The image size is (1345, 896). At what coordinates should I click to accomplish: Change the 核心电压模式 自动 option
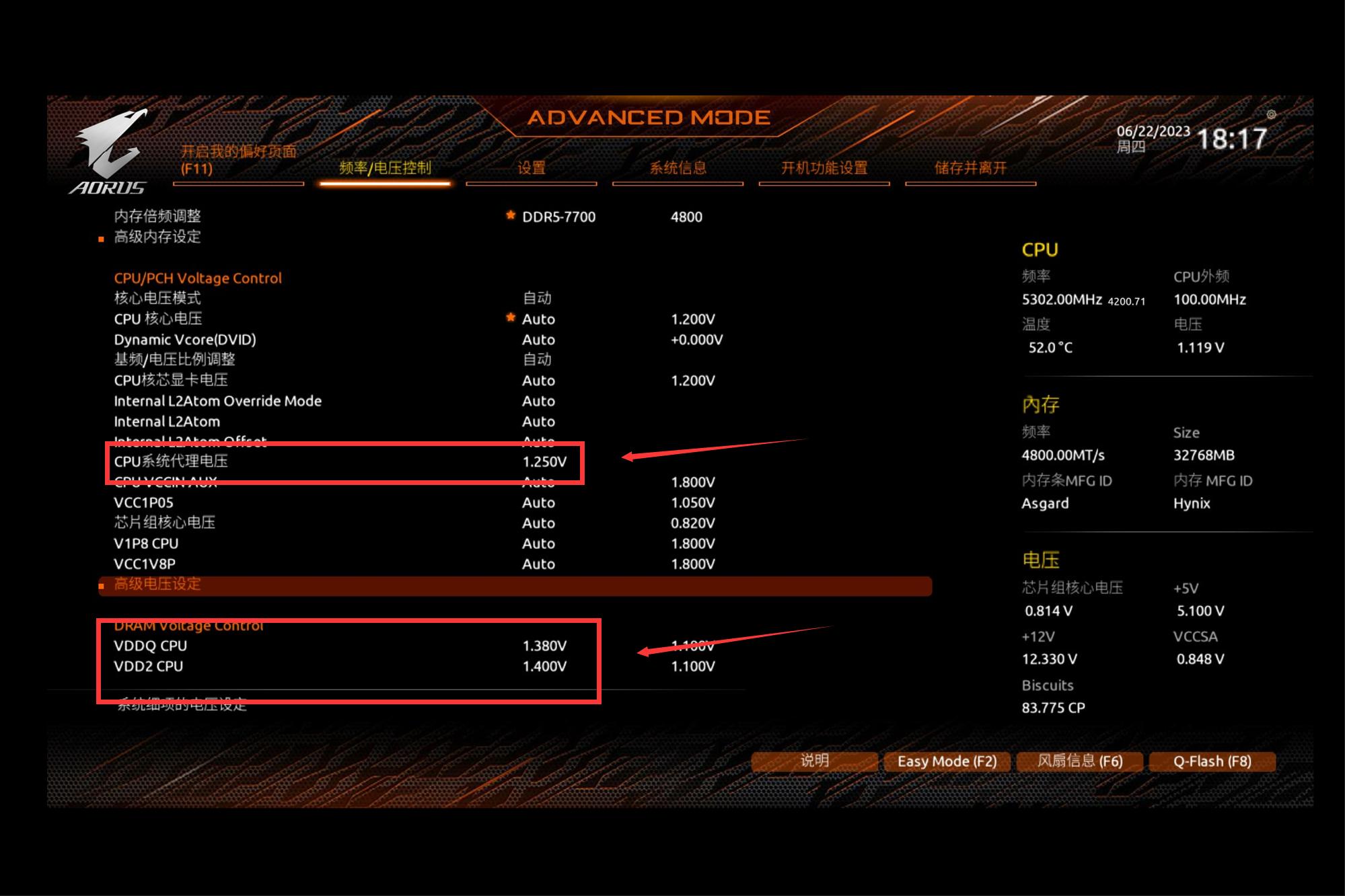(537, 298)
